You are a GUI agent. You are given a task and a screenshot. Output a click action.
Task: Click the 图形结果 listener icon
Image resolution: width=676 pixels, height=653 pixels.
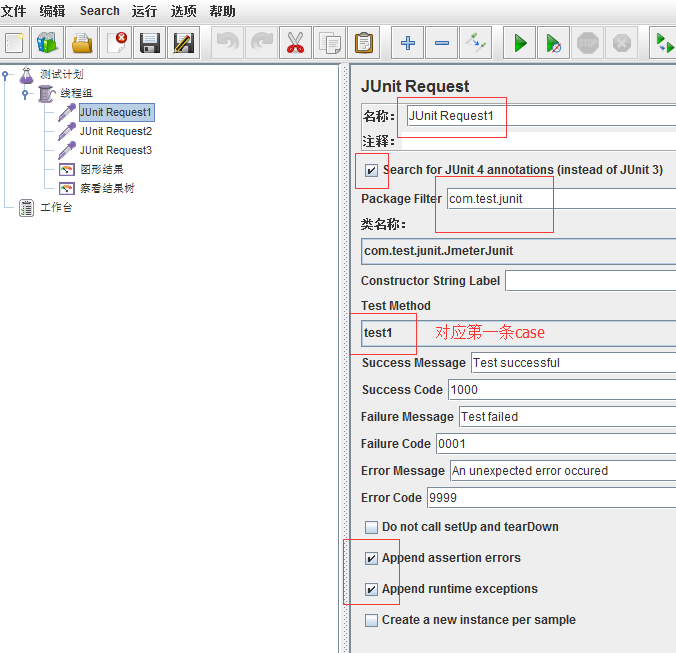pos(67,169)
